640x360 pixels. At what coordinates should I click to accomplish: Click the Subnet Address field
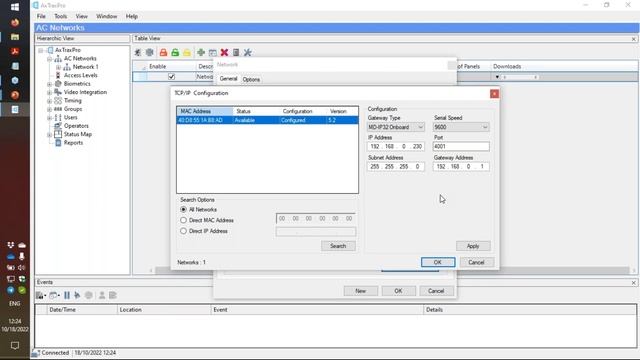(x=396, y=167)
